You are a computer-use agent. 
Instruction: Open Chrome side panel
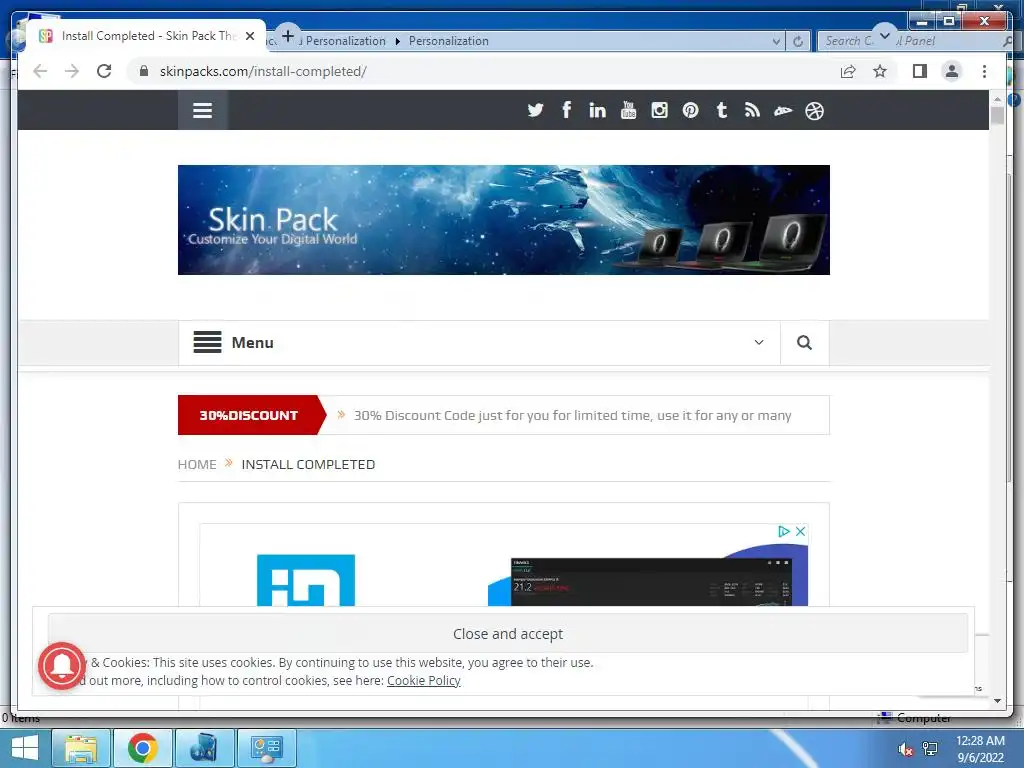[920, 71]
